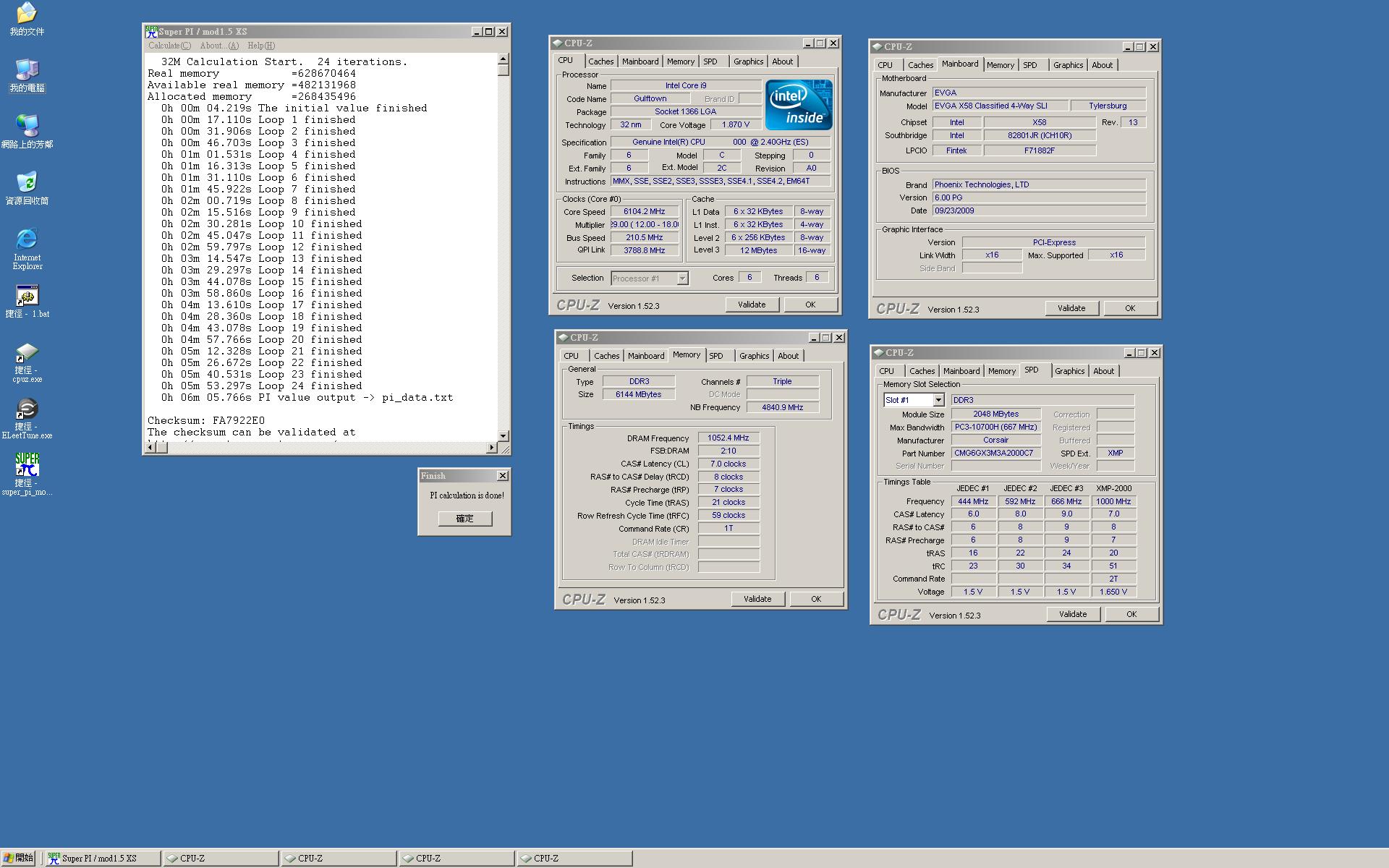
Task: Launch the Internet Explorer desktop icon
Action: pos(27,249)
